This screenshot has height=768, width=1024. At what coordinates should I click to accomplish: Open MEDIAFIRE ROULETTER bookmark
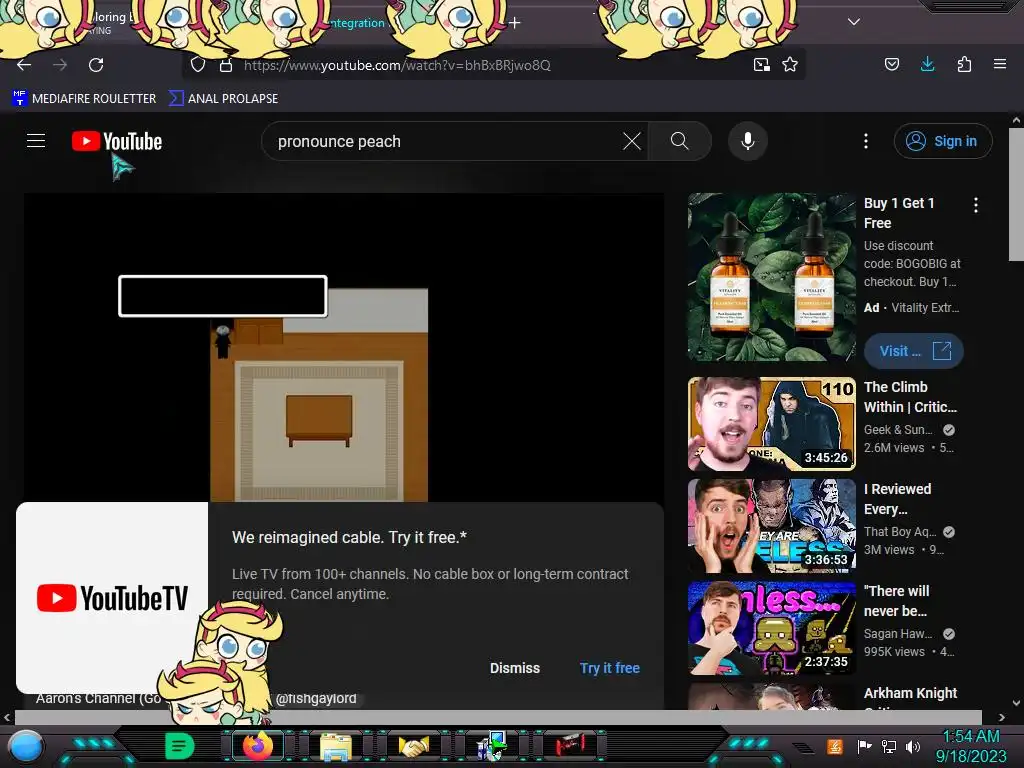tap(84, 99)
